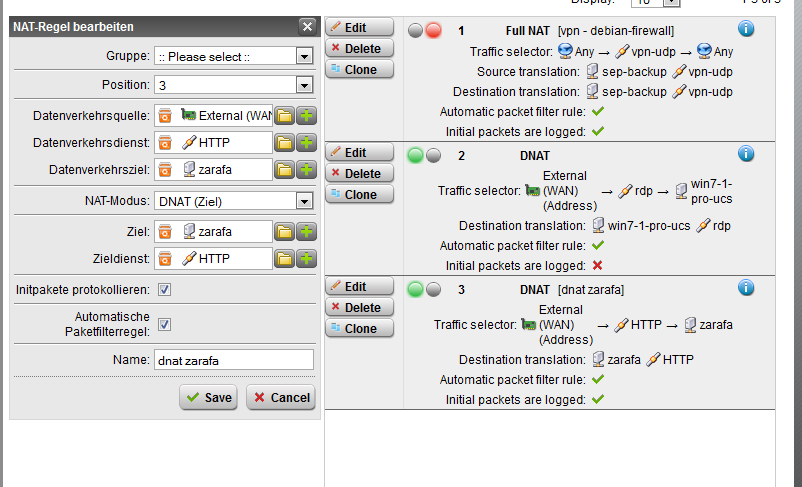Select the zarafa entry in the Ziel field
The width and height of the screenshot is (802, 487).
[x=207, y=232]
